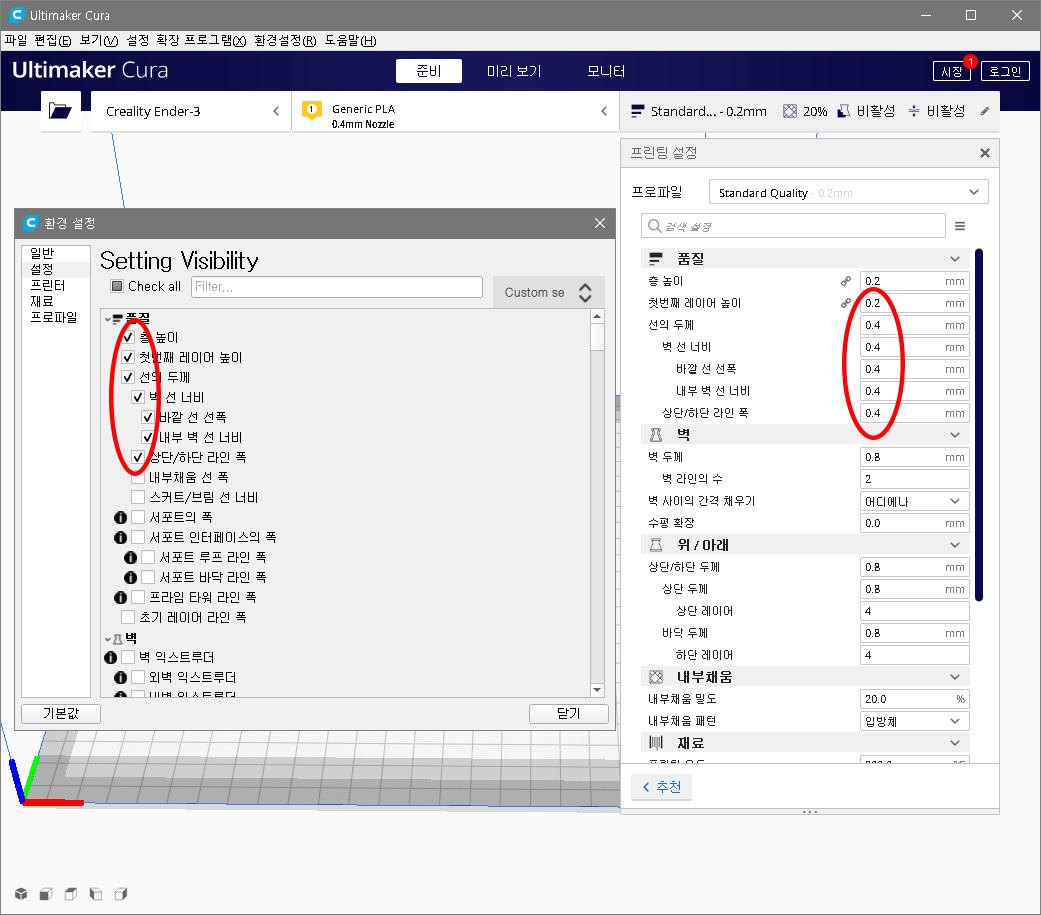Open the 파일 menu
This screenshot has width=1041, height=915.
click(16, 41)
